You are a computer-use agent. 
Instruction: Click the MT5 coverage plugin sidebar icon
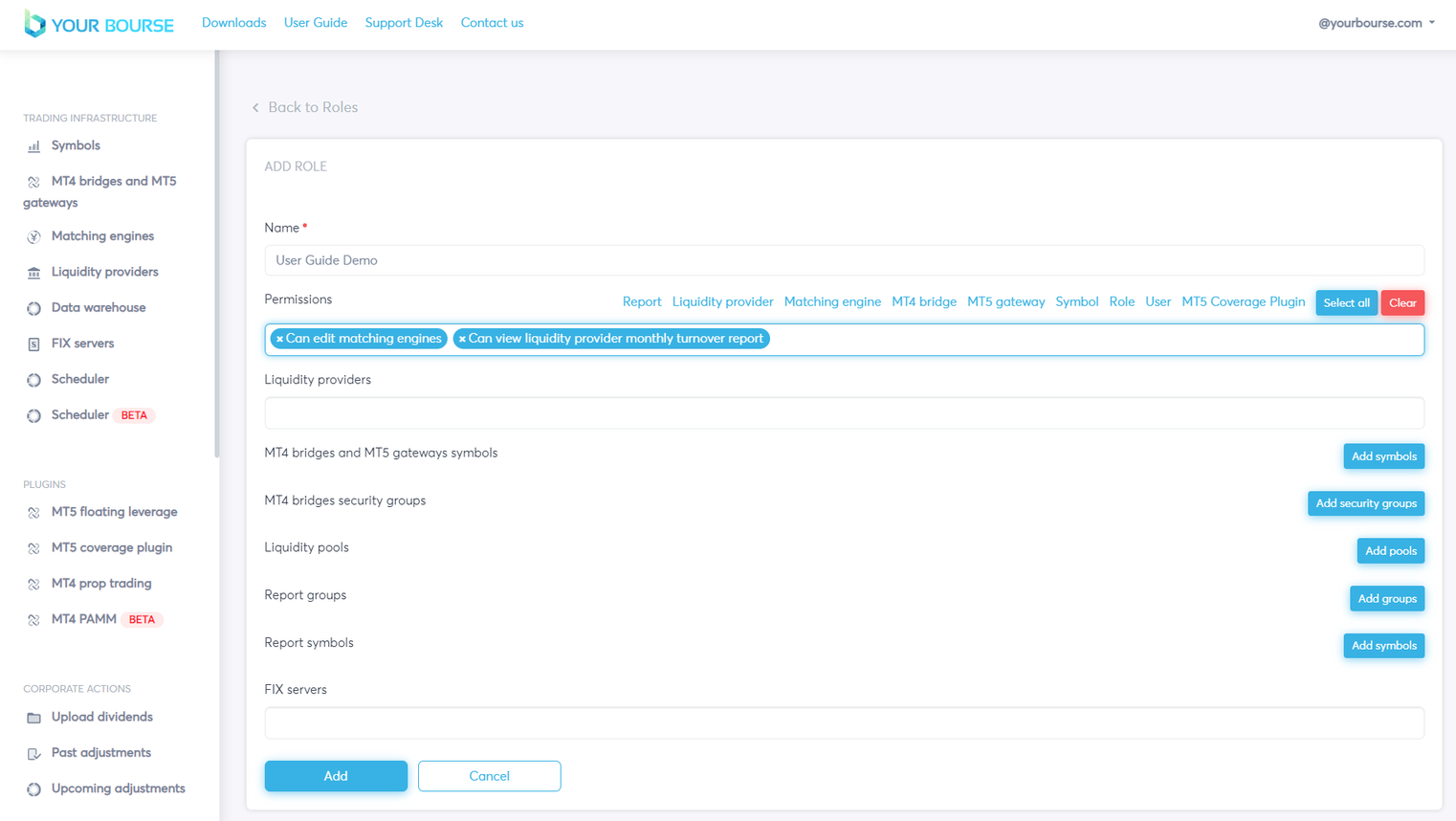point(33,548)
